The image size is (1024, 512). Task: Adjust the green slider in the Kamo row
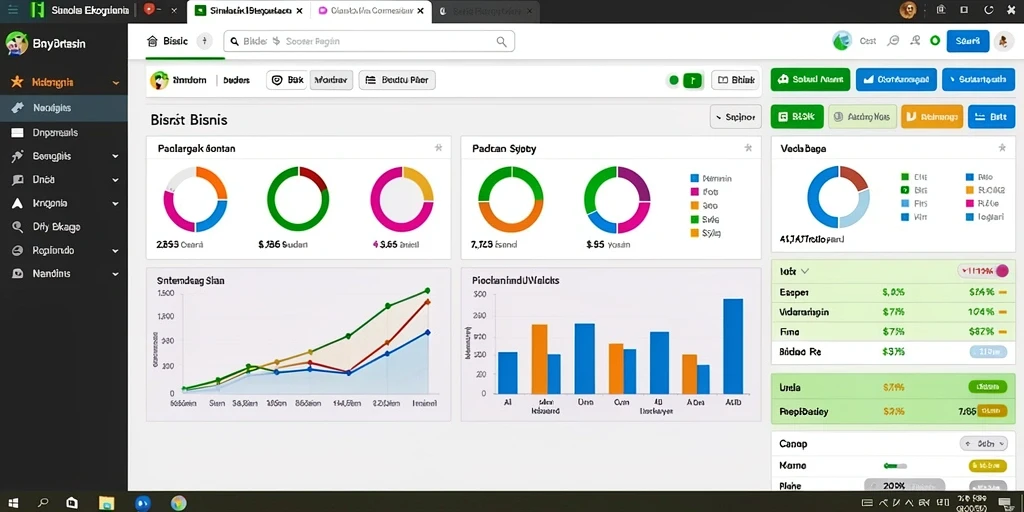(x=895, y=466)
